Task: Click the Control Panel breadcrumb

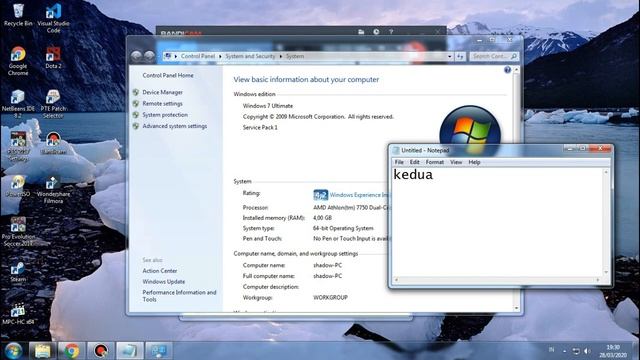Action: click(x=198, y=56)
